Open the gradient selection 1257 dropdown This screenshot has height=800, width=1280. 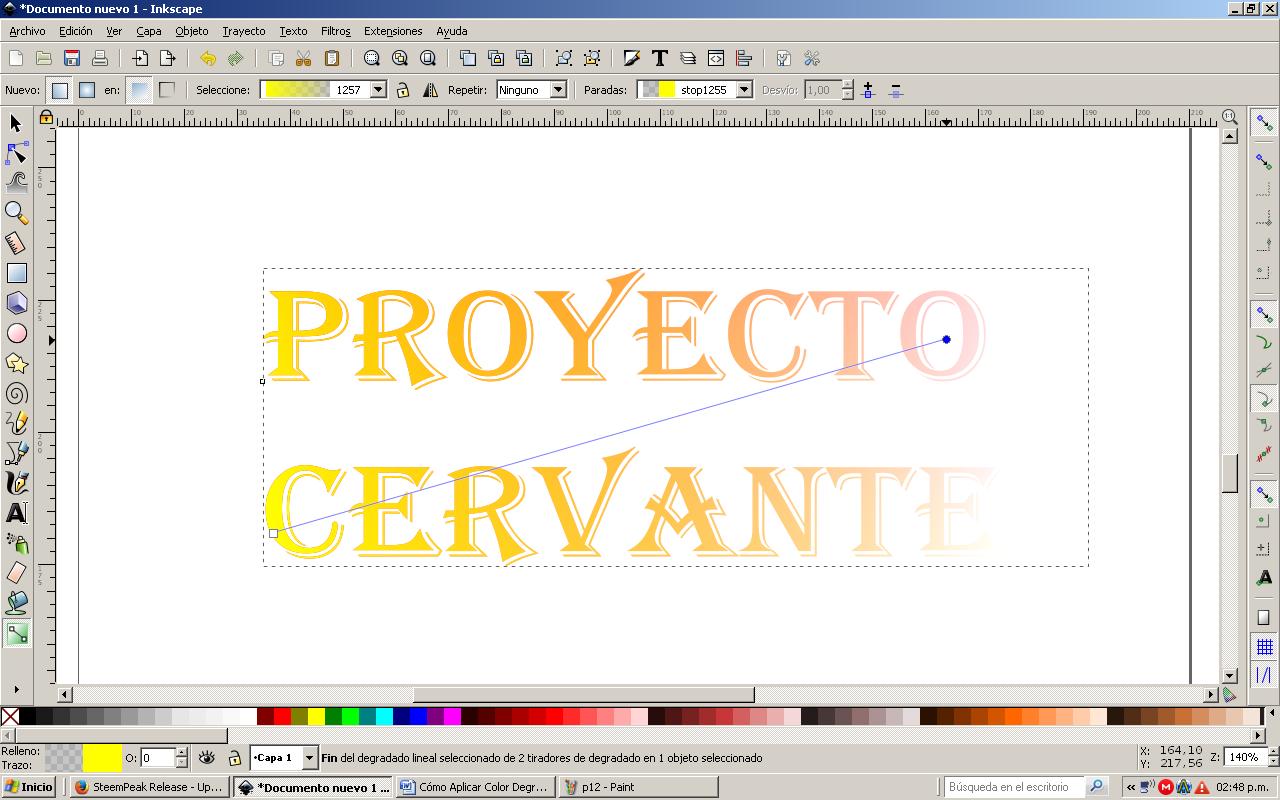[x=378, y=90]
